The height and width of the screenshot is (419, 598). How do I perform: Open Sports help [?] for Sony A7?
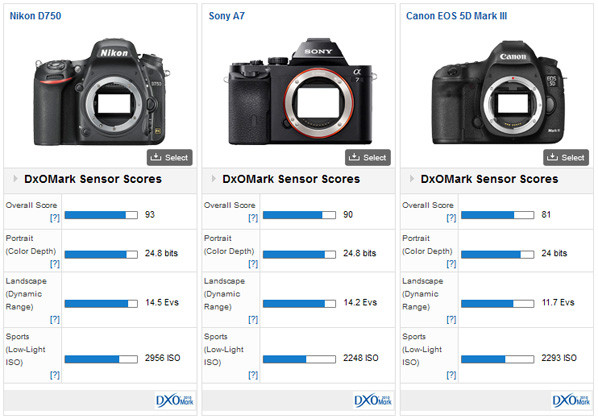coord(253,375)
